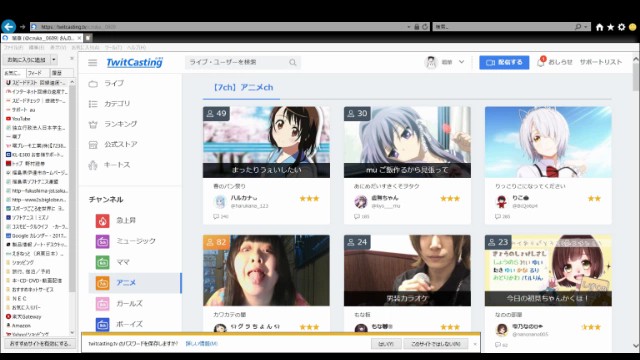640x360 pixels.
Task: Click おすすめサイトを有効にする button
Action: pyautogui.click(x=40, y=344)
